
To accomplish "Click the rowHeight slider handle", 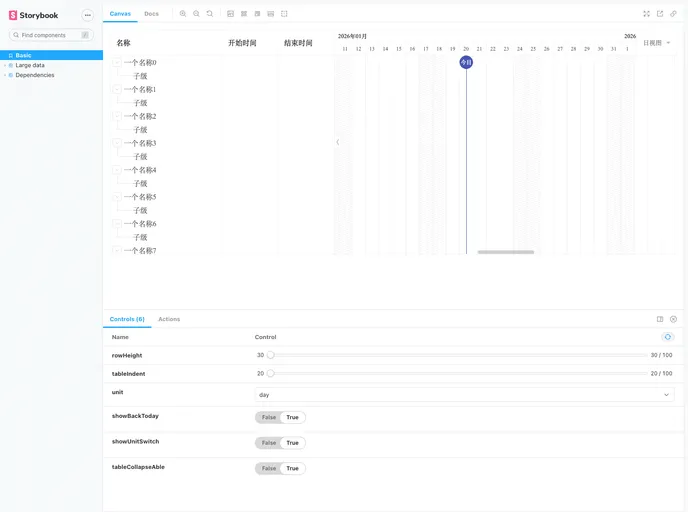I will pyautogui.click(x=271, y=355).
